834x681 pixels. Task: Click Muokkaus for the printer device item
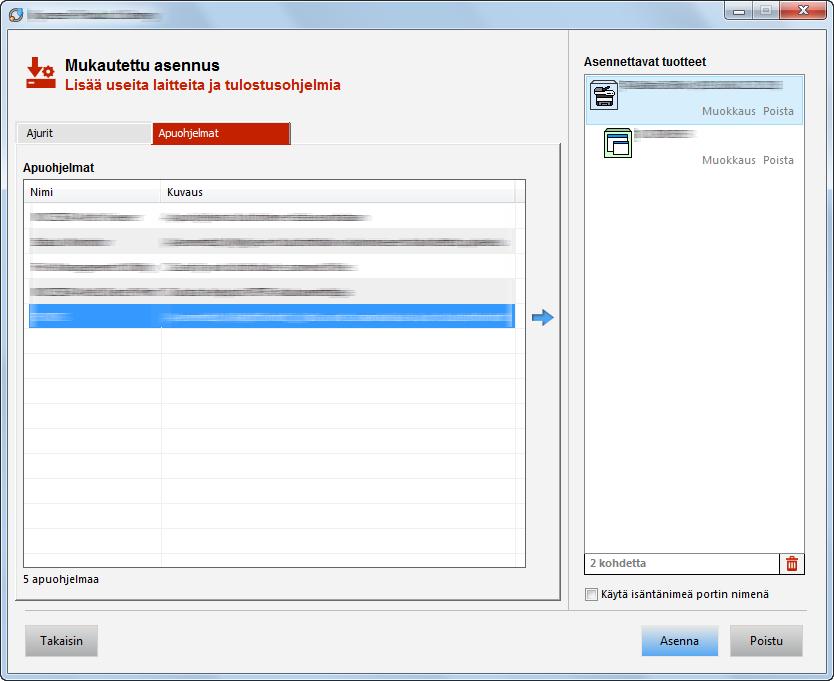729,111
